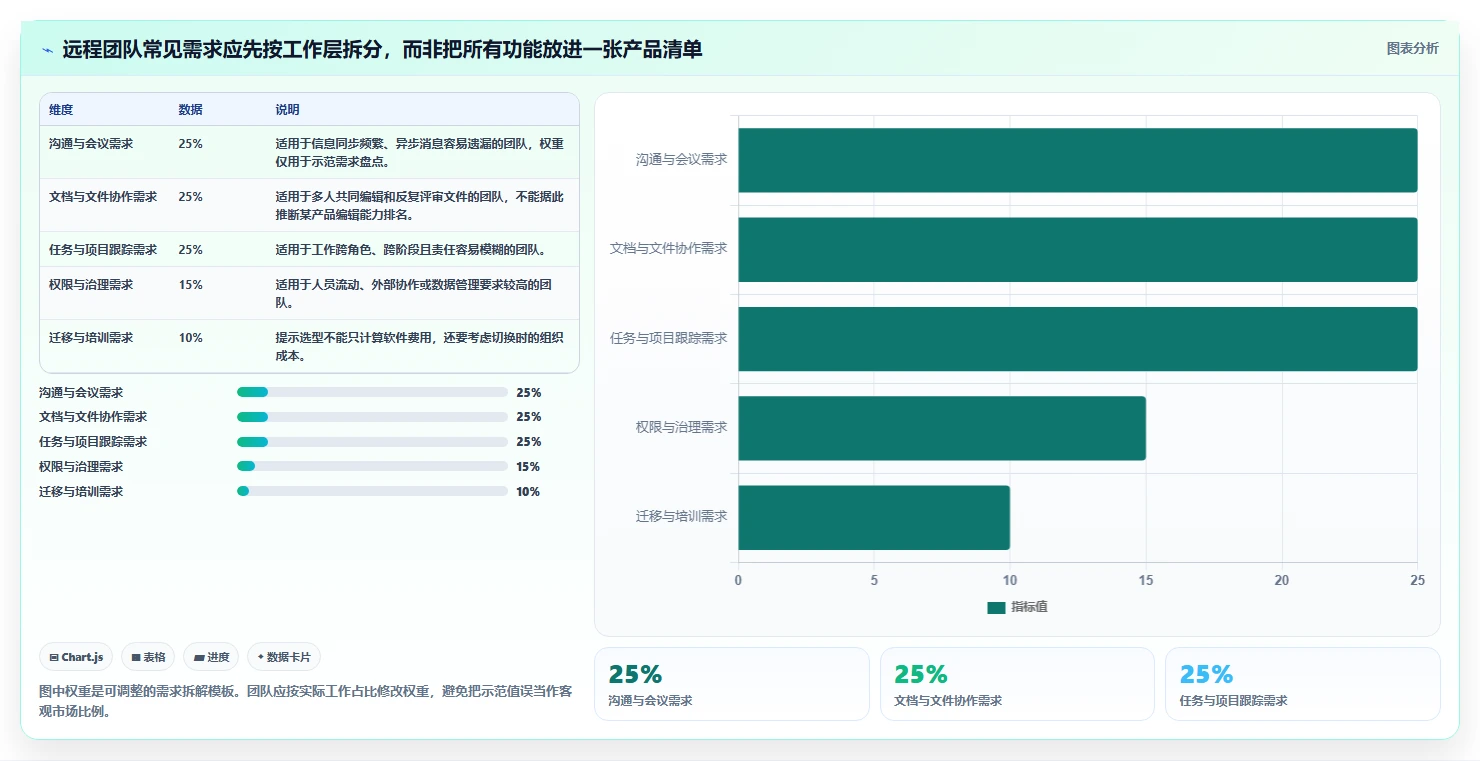Select 任务与项目跟踪需求 cell in table
This screenshot has width=1480, height=761.
coord(103,250)
